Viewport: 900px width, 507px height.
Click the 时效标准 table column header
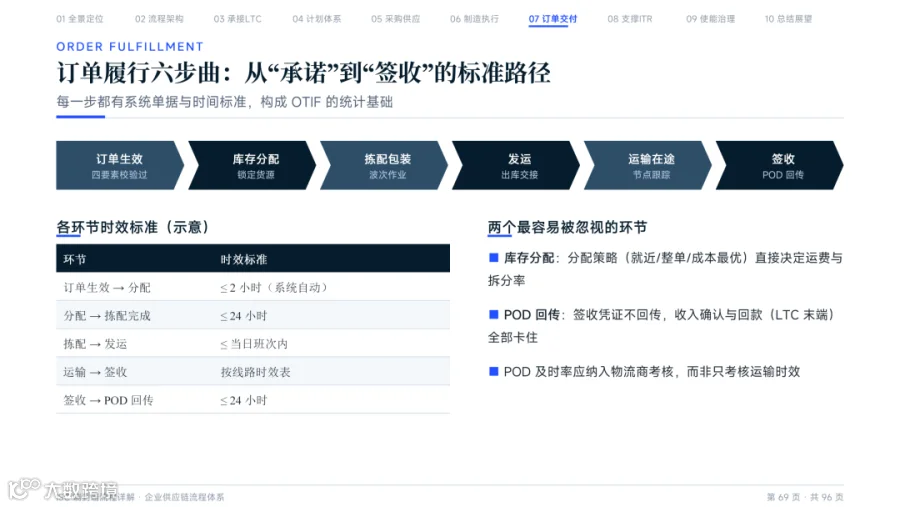244,260
